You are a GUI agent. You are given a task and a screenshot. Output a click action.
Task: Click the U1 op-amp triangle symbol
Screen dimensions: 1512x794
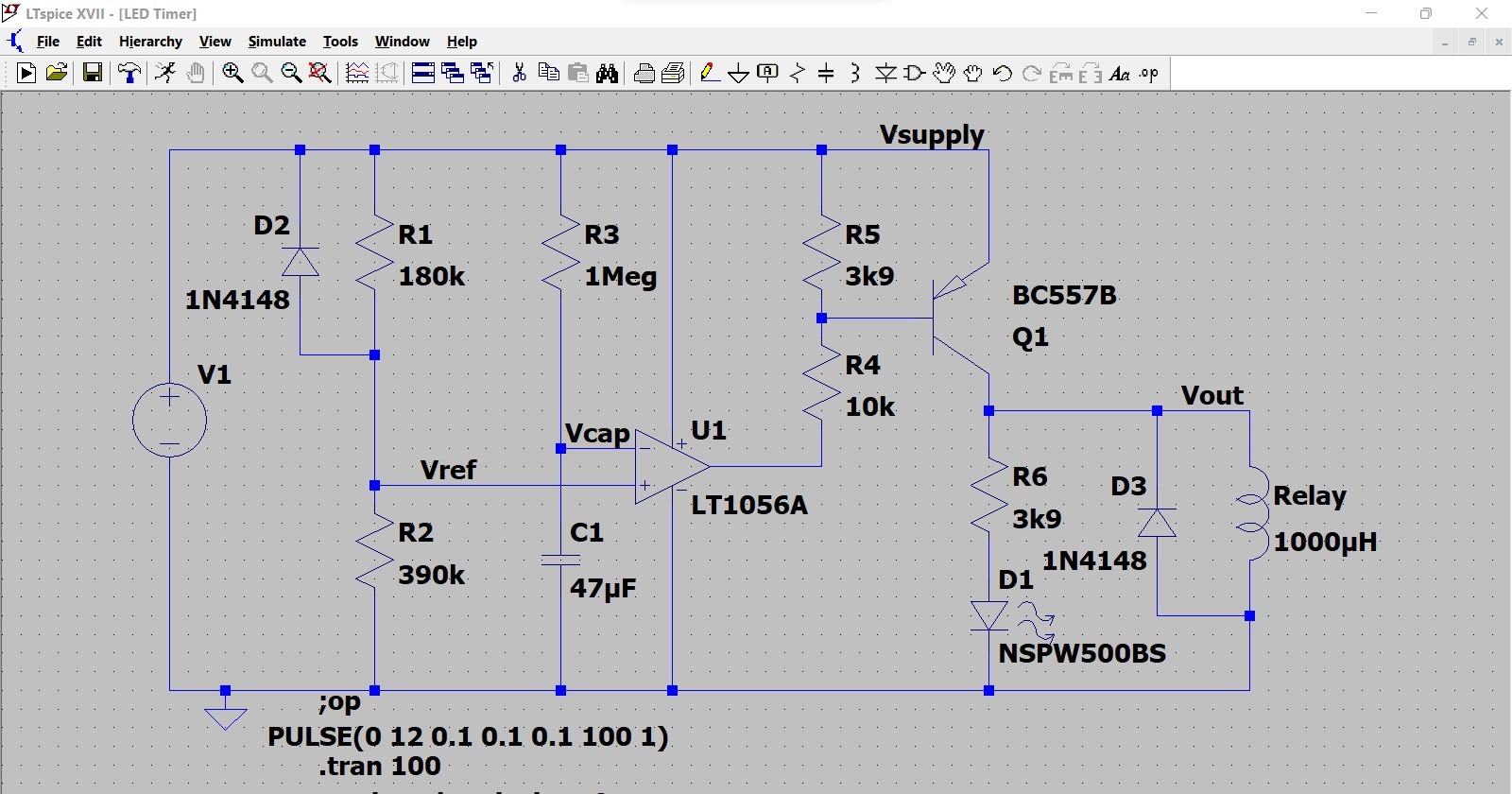tap(670, 466)
